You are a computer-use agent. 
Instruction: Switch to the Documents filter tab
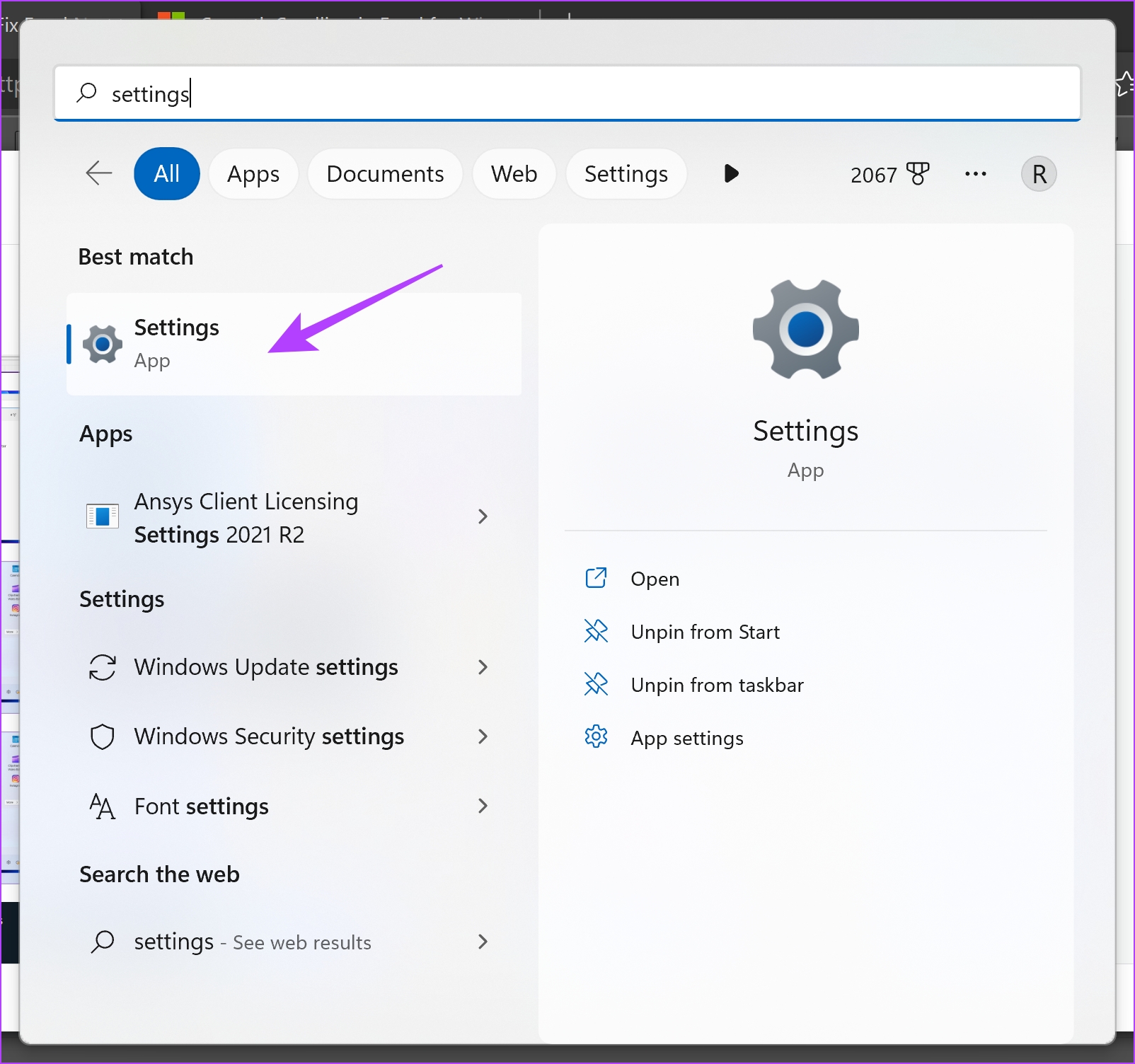click(x=384, y=173)
